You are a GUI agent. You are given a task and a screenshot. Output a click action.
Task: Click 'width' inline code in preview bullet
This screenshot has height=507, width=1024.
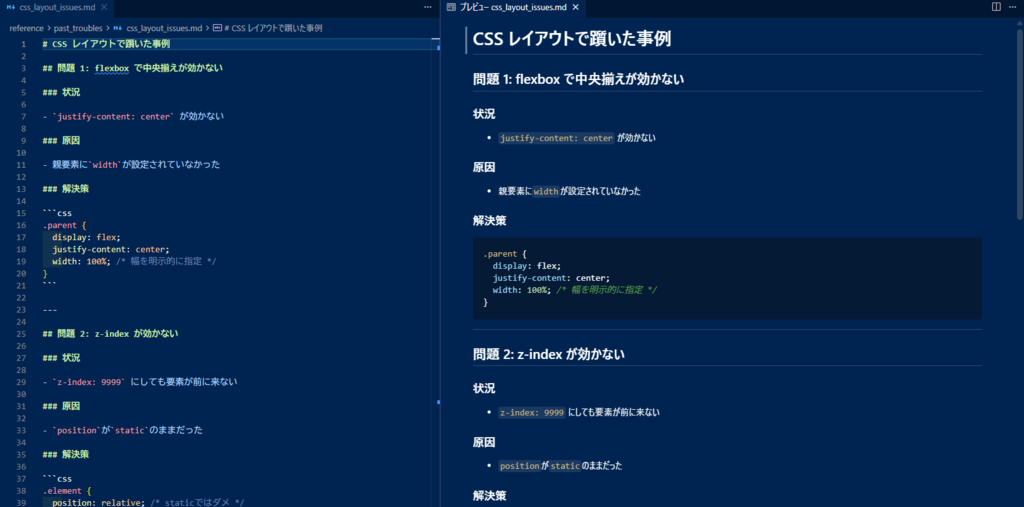coord(547,192)
